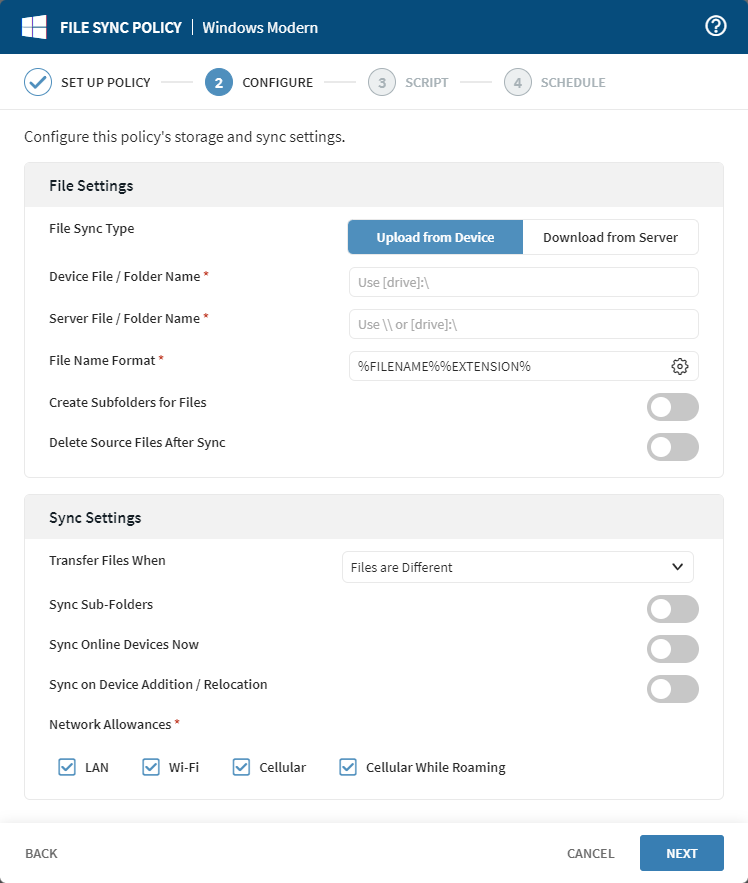Click the Device File / Folder Name field
The width and height of the screenshot is (748, 883).
[x=523, y=282]
